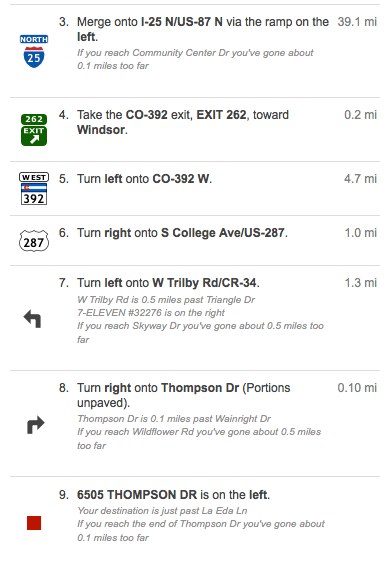Click the 39.1 mi distance label
Screen dimensions: 389x572
[357, 22]
